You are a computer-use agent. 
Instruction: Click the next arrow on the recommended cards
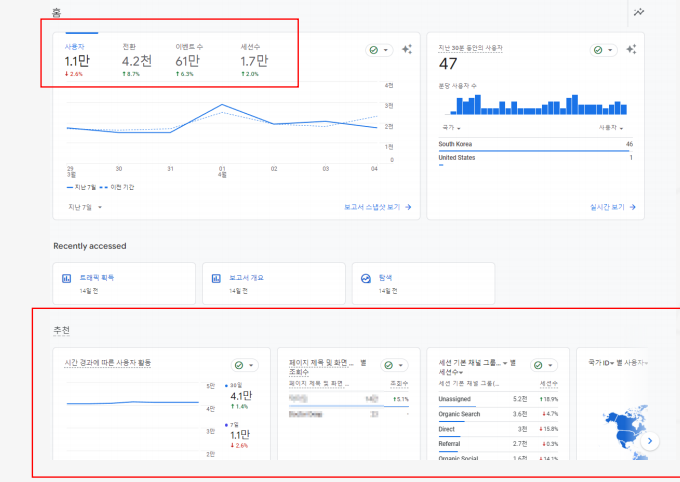[649, 441]
